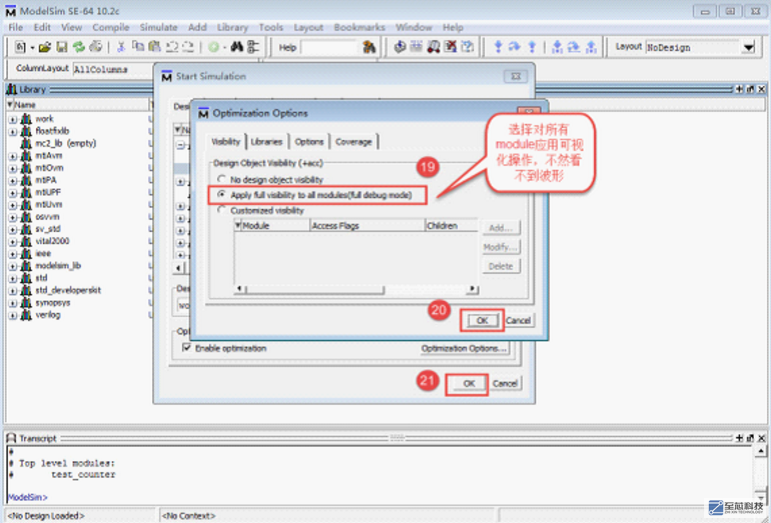This screenshot has height=523, width=771.
Task: Click the module table horizontal scrollbar
Action: [x=356, y=289]
